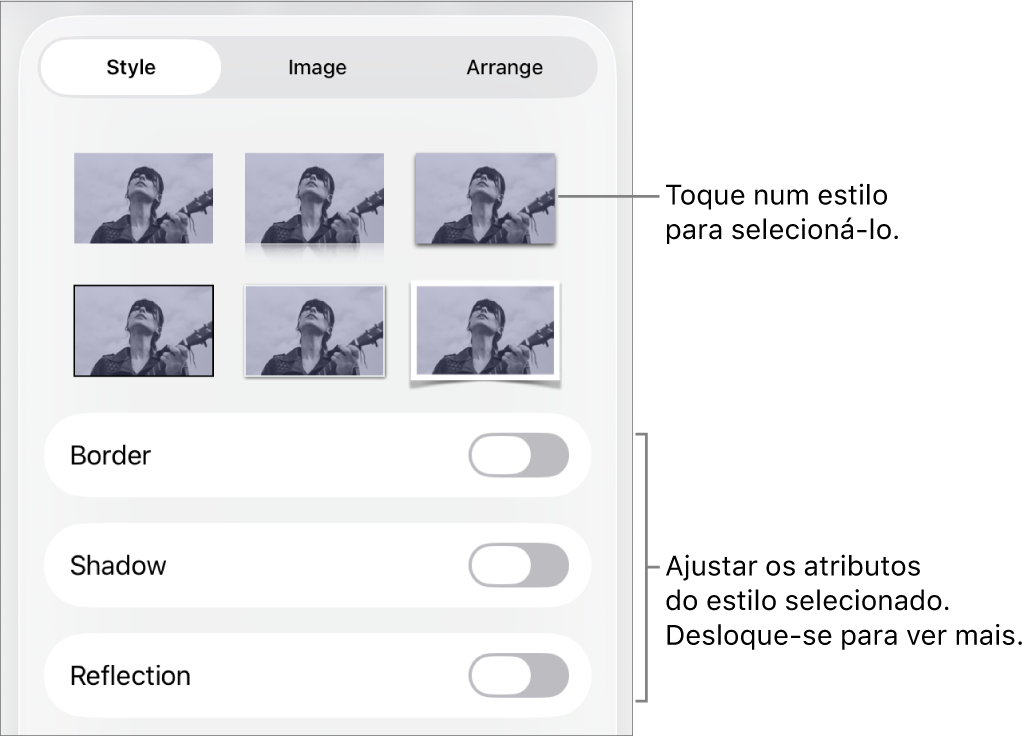Image resolution: width=1032 pixels, height=737 pixels.
Task: Tap the Border row label
Action: [x=110, y=455]
